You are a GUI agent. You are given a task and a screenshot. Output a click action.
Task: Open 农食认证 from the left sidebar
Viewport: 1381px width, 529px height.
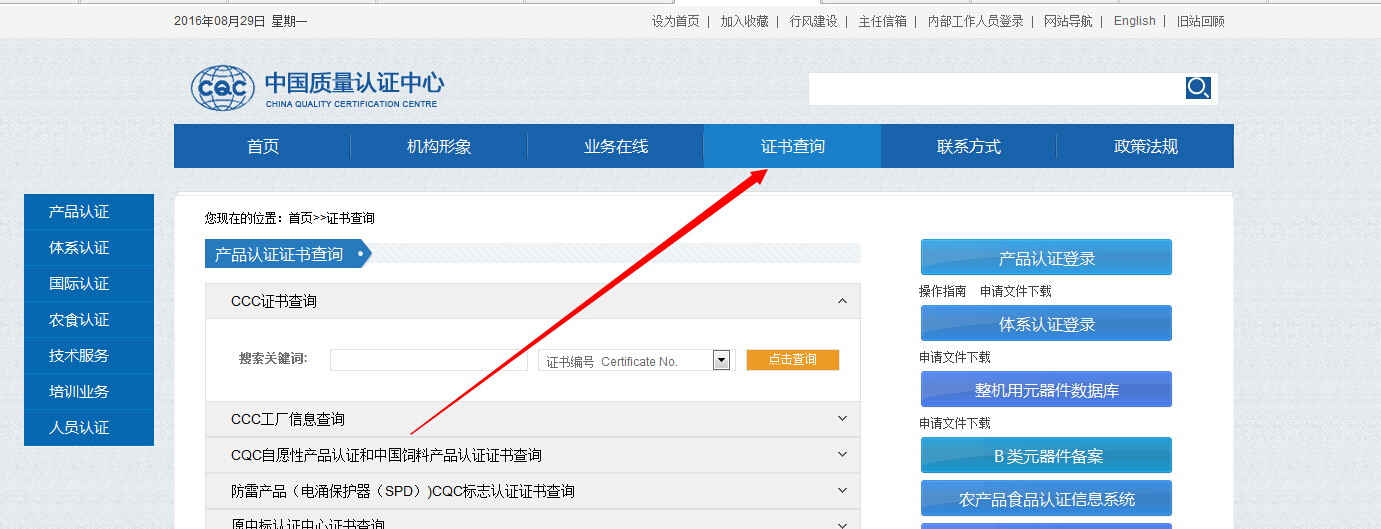coord(79,320)
